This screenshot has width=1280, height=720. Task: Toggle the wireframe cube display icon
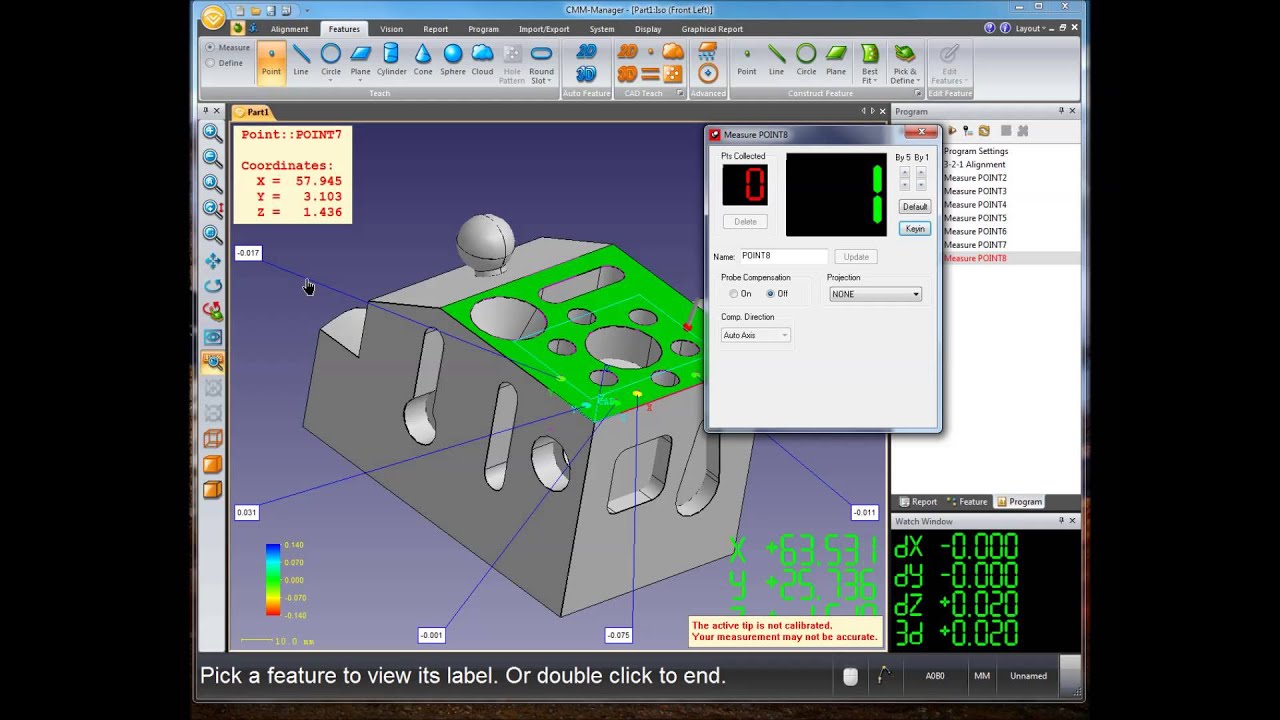coord(213,439)
